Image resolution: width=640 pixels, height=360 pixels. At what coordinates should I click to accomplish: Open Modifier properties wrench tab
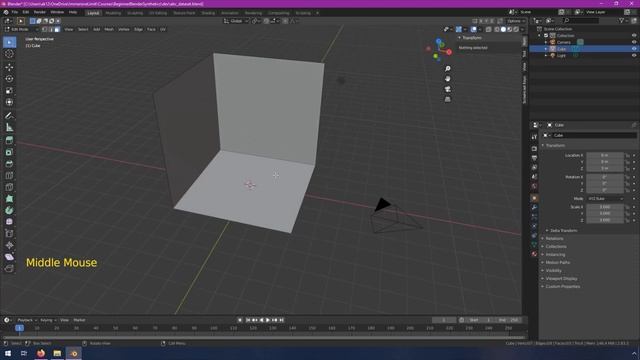pyautogui.click(x=534, y=207)
